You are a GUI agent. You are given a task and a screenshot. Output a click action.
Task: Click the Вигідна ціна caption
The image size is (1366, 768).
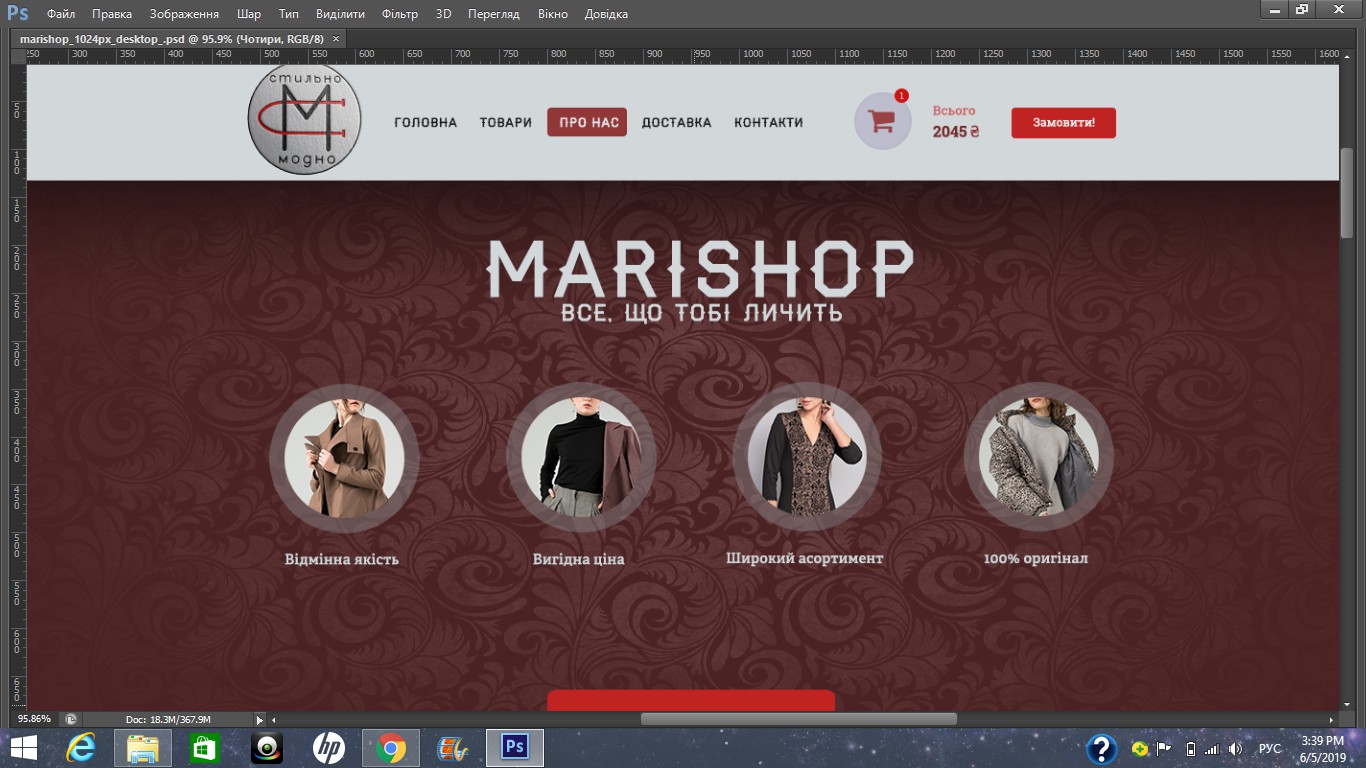point(579,559)
